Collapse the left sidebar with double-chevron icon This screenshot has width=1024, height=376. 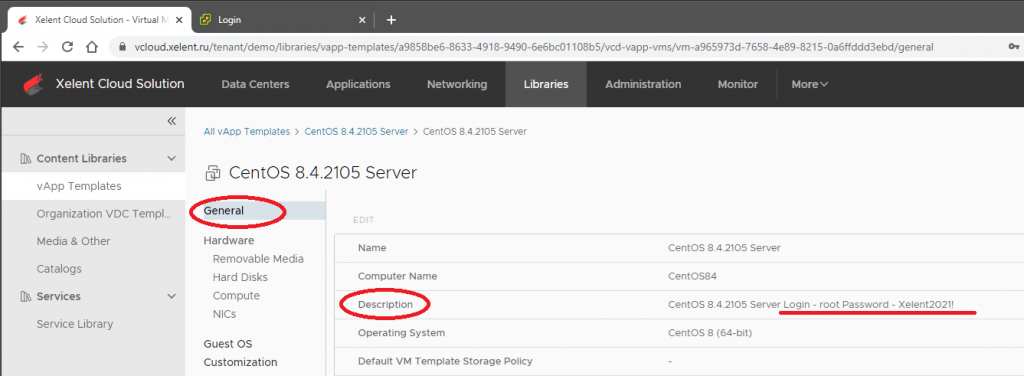(x=172, y=121)
